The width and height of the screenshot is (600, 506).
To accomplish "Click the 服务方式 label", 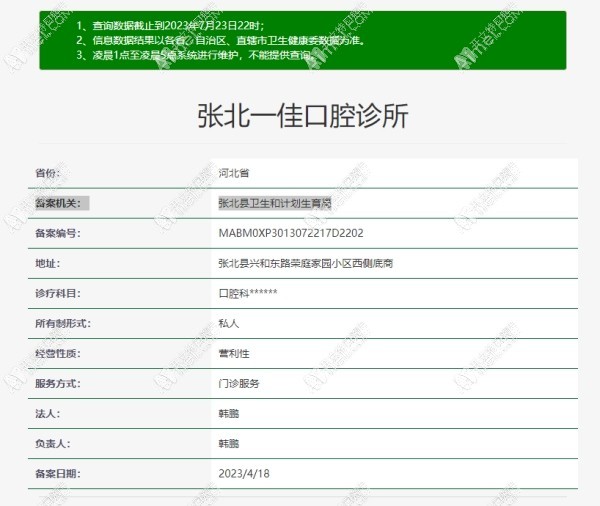I will [58, 384].
